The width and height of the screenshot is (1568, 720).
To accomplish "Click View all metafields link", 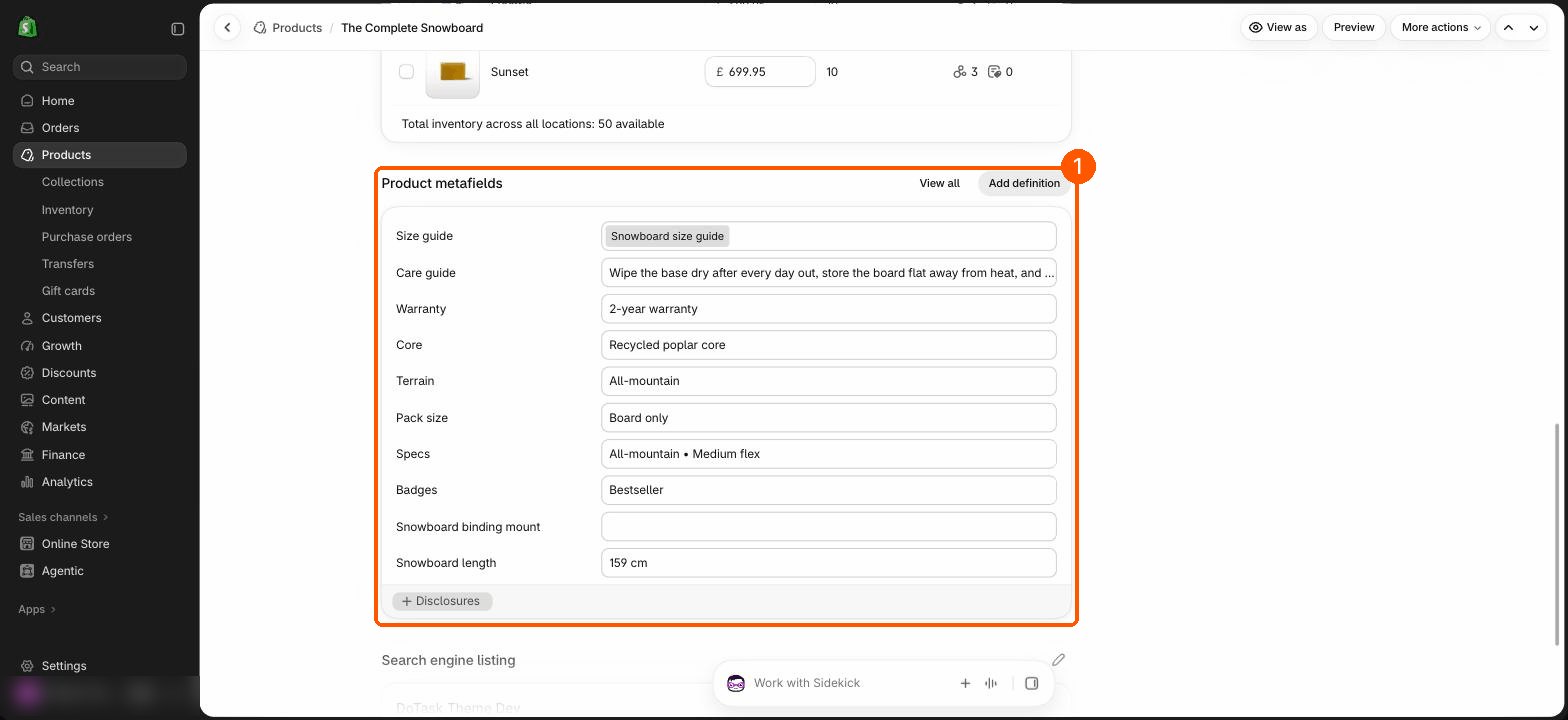I will click(939, 183).
